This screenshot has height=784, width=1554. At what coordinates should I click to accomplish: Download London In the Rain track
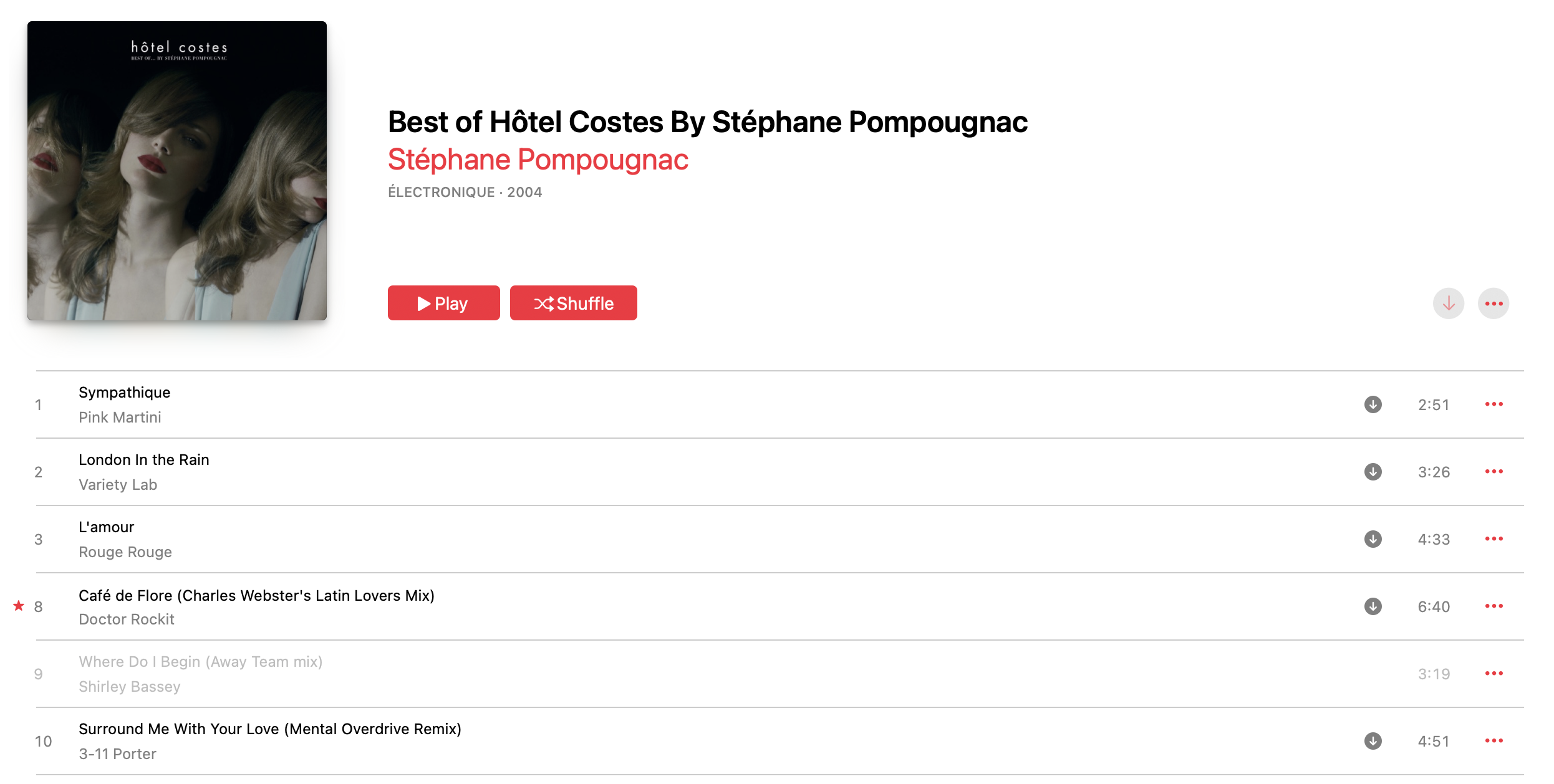click(1373, 472)
